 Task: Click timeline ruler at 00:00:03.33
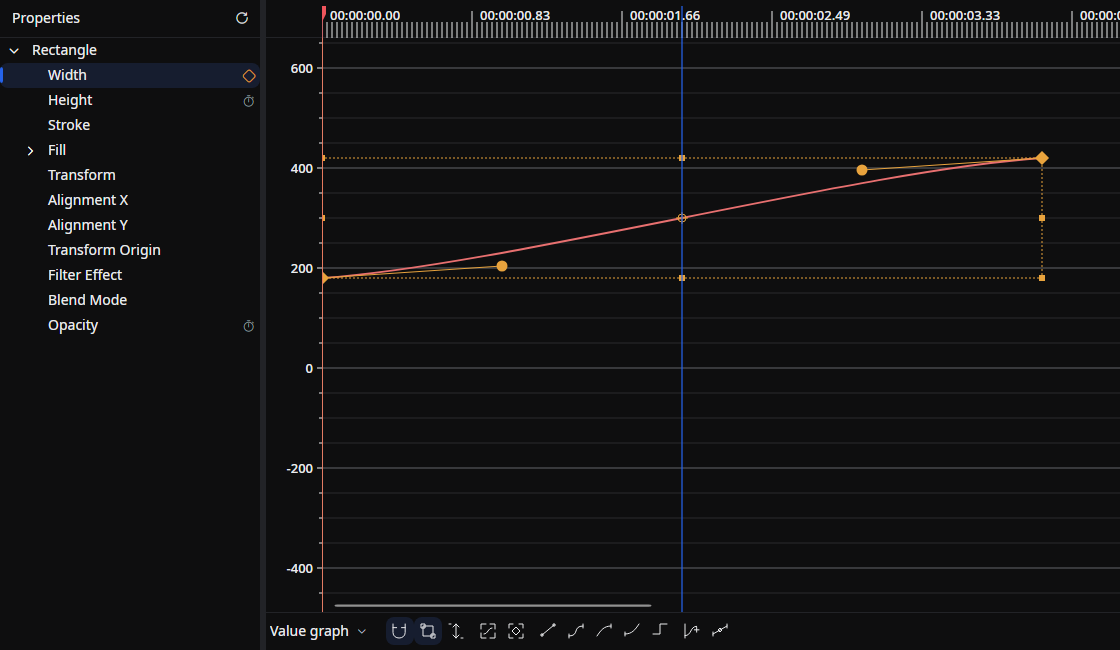click(965, 16)
